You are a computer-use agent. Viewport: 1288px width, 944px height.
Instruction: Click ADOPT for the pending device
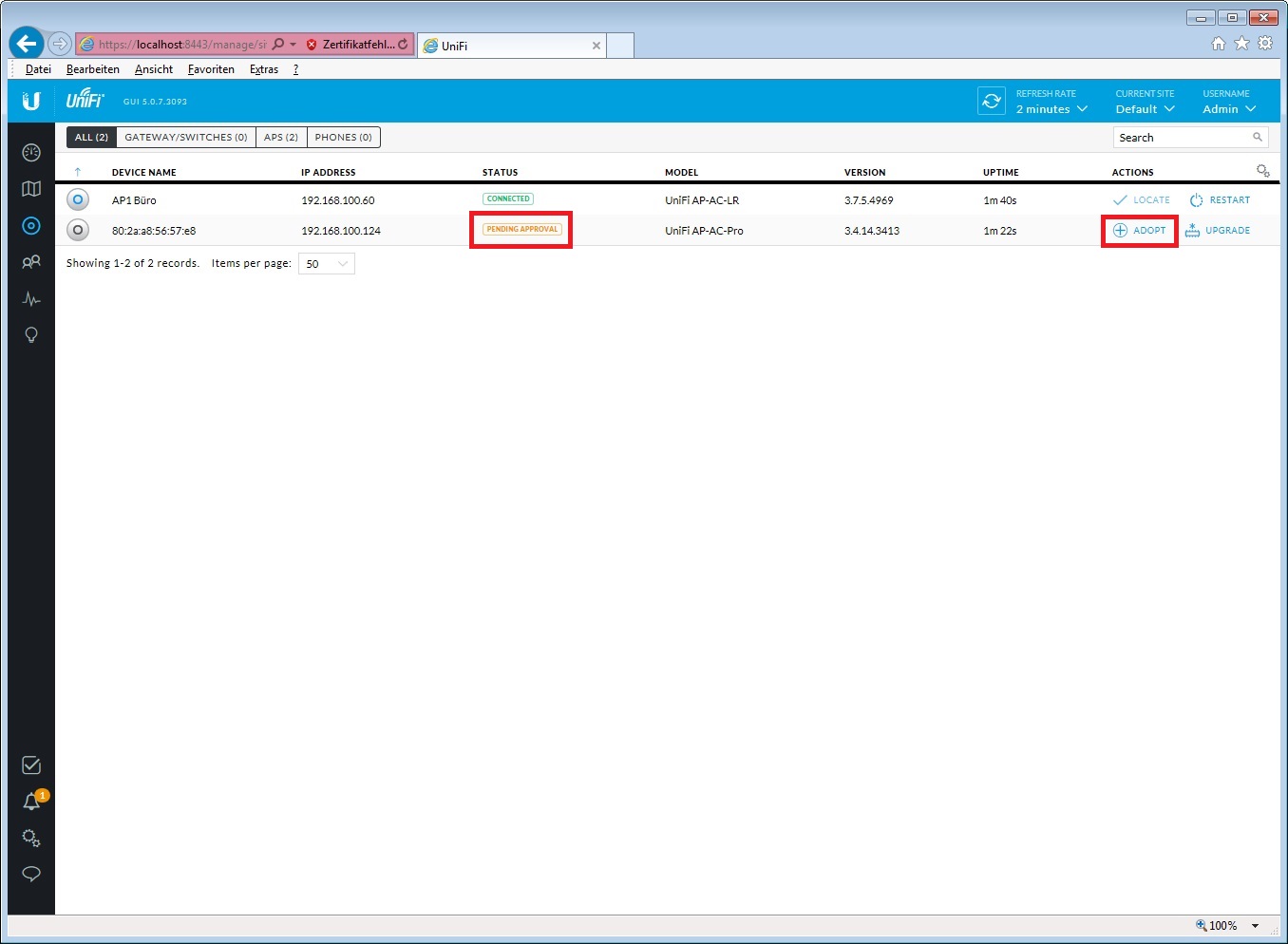[x=1140, y=231]
